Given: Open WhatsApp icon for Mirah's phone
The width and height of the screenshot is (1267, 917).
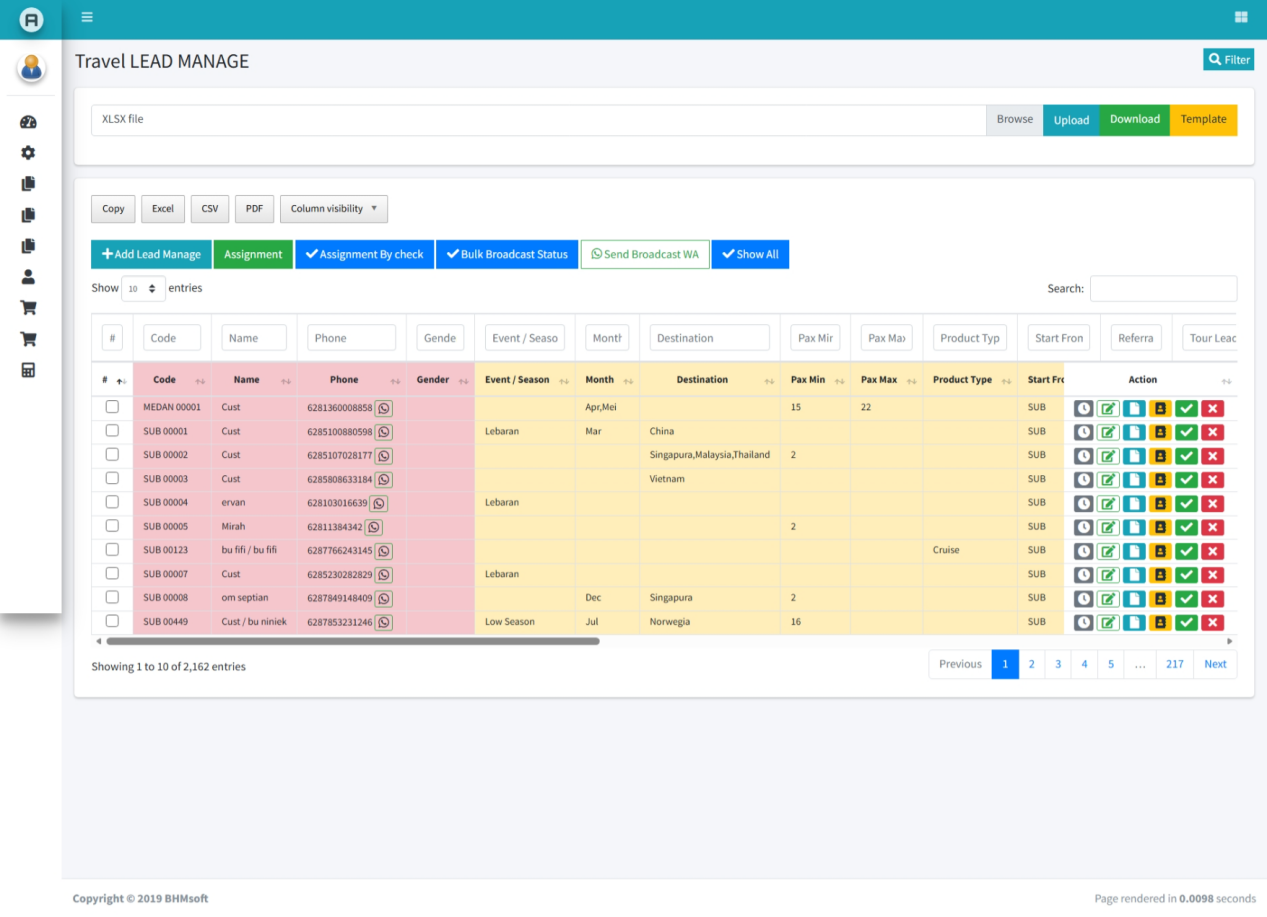Looking at the screenshot, I should tap(374, 527).
